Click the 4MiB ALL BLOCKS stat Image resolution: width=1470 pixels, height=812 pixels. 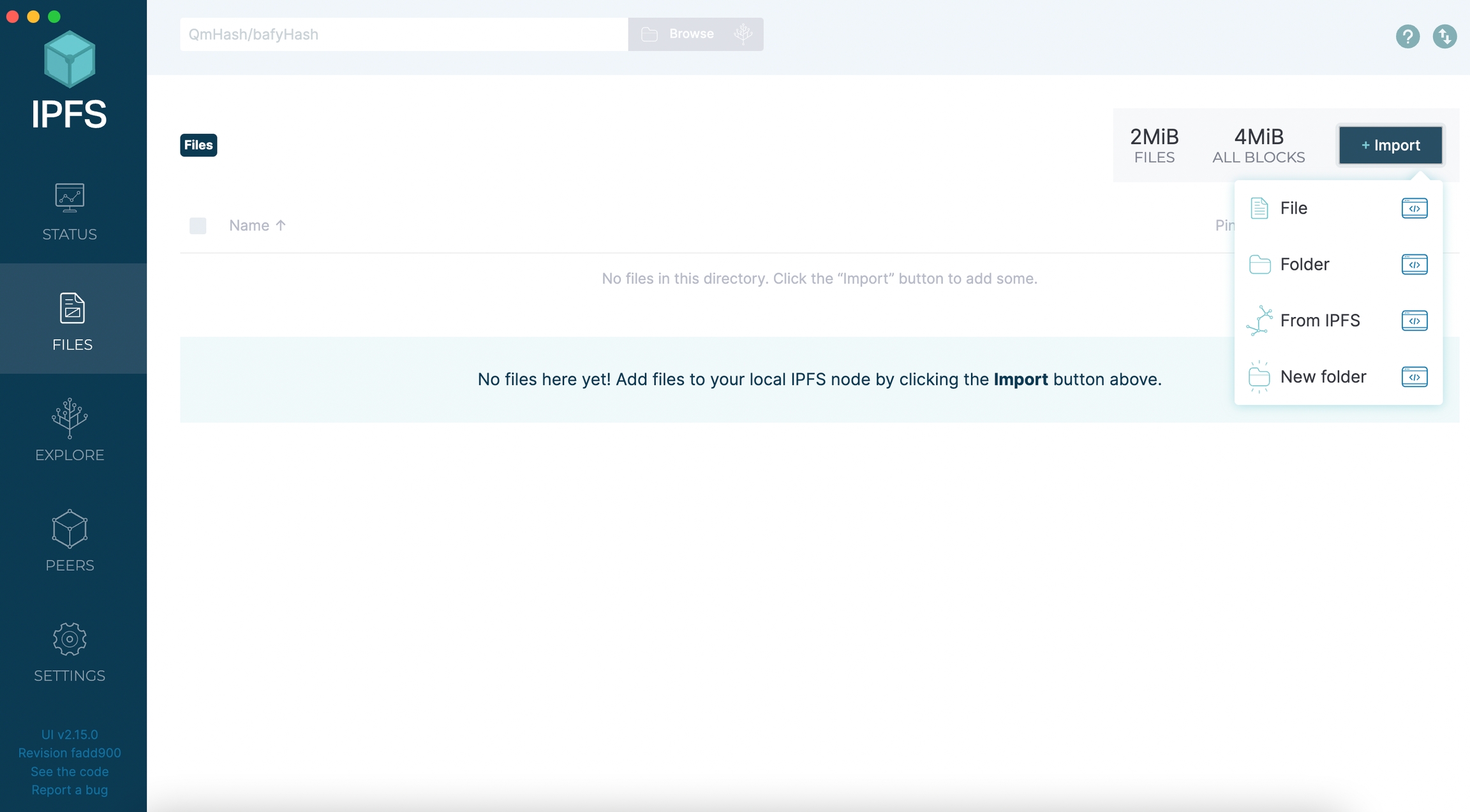1258,145
